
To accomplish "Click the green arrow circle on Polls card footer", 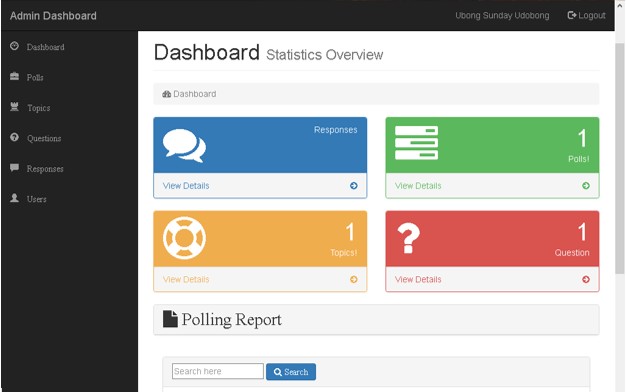I will (586, 186).
